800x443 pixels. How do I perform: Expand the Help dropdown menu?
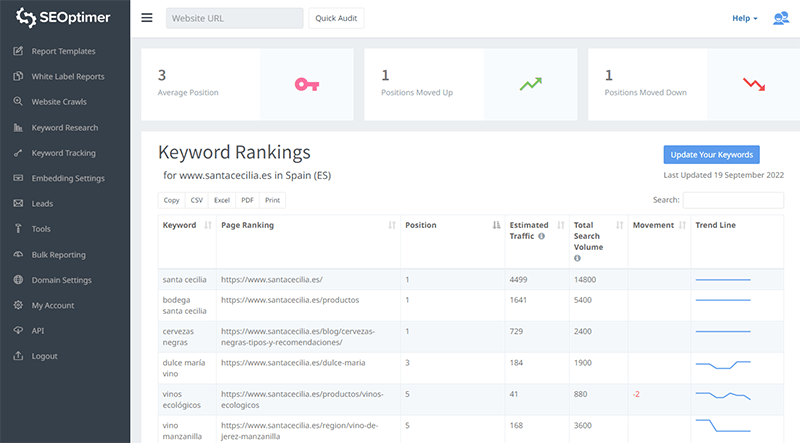(745, 18)
